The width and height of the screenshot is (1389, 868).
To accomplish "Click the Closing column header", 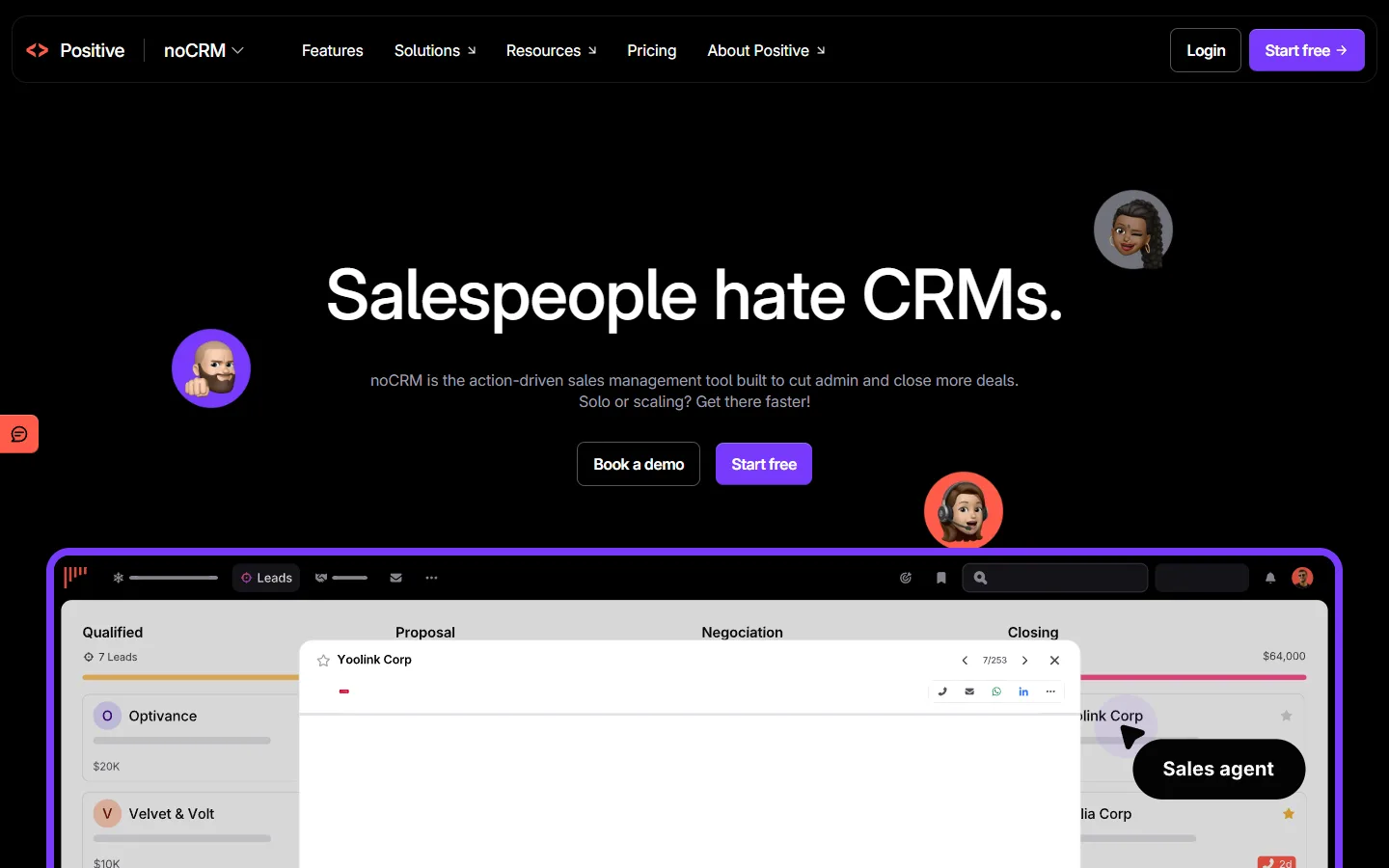I will tap(1033, 633).
